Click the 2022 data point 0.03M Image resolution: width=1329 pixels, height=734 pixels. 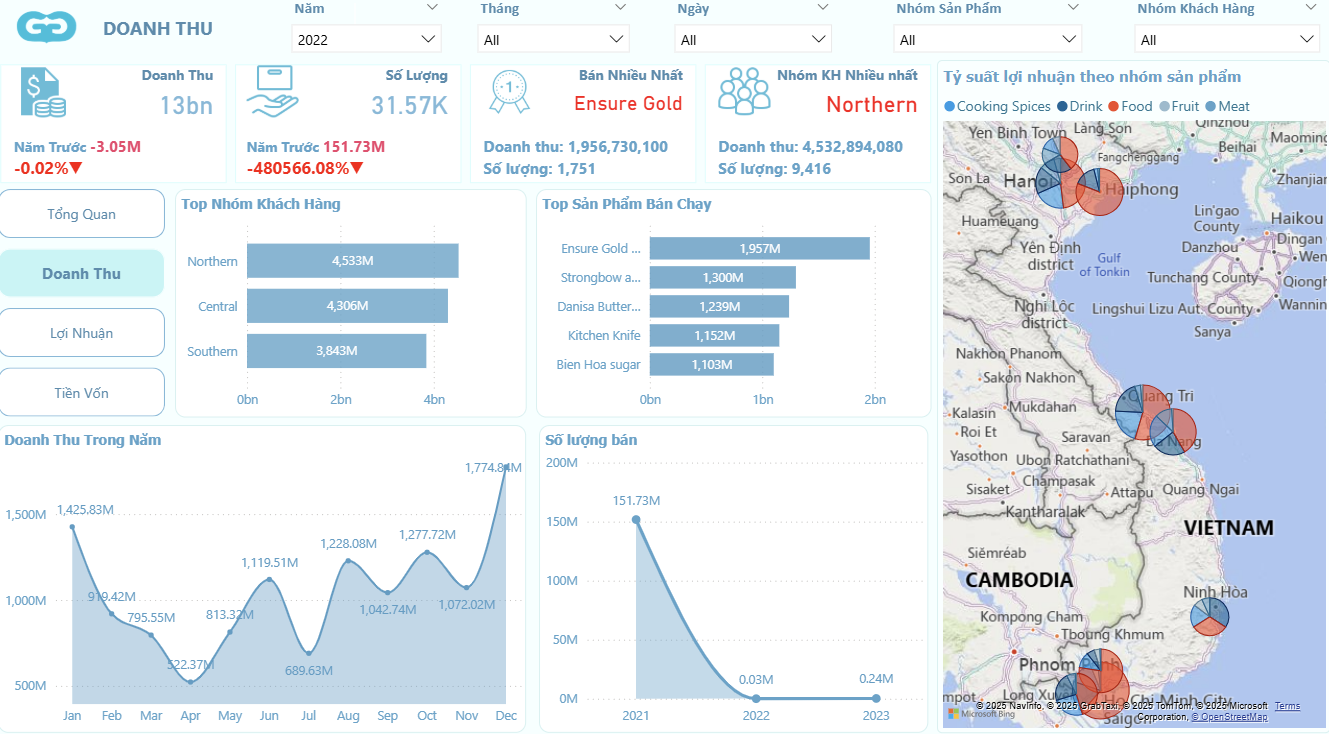coord(756,698)
